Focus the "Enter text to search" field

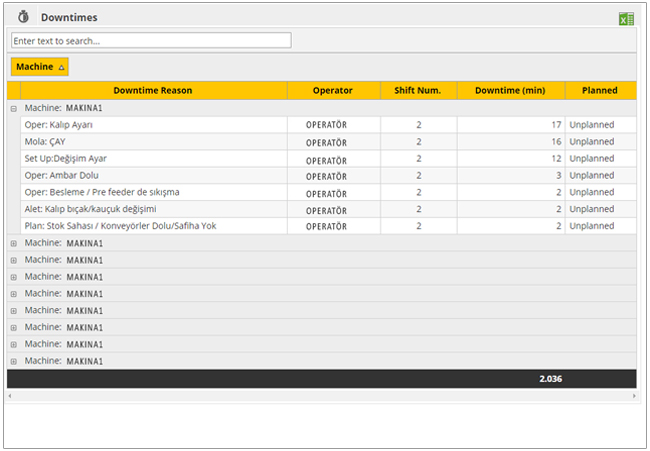pyautogui.click(x=151, y=40)
